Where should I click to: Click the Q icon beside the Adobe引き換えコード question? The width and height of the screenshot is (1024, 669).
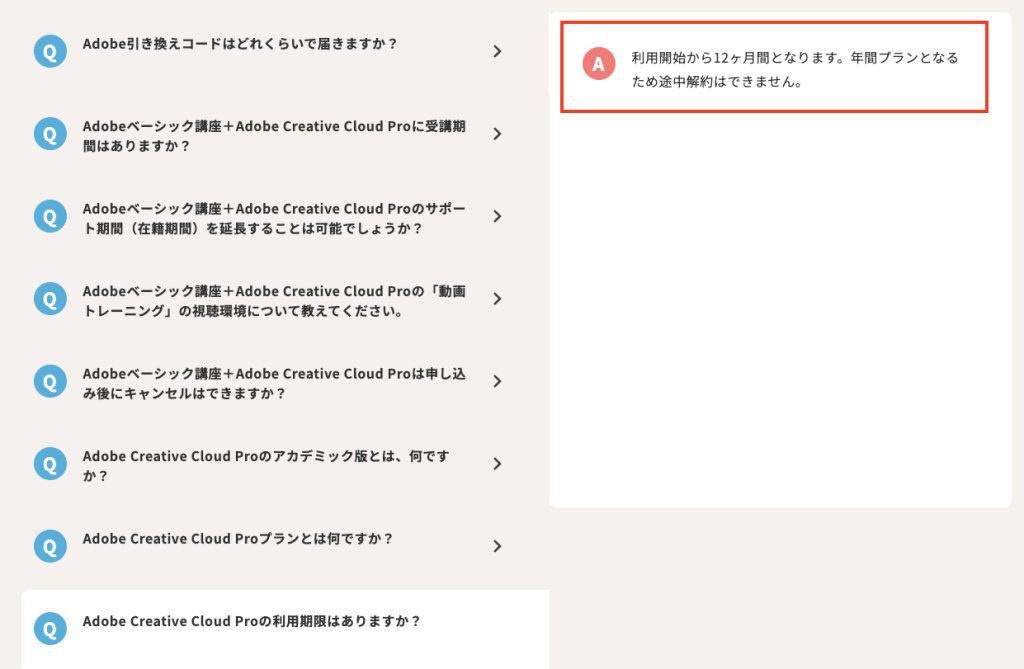pos(50,51)
